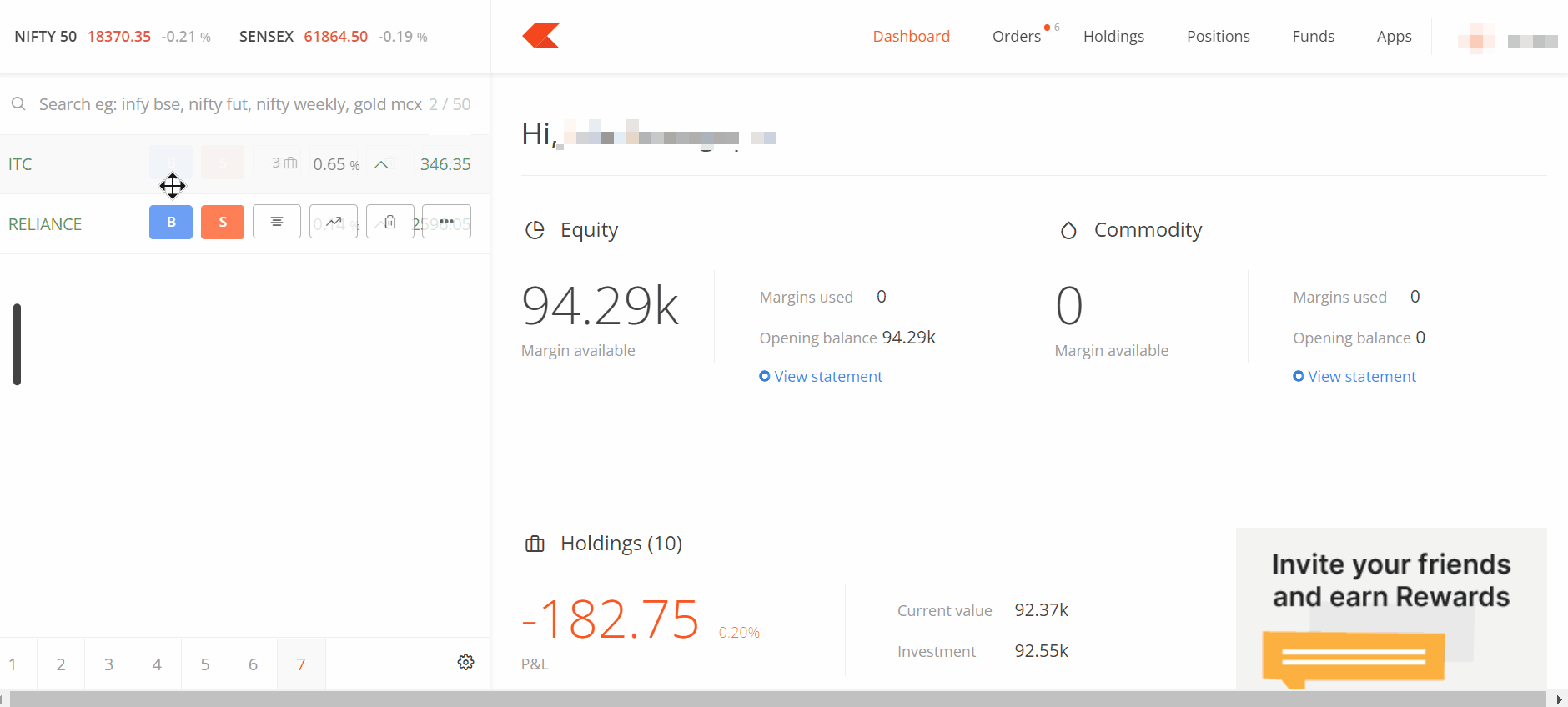The width and height of the screenshot is (1568, 707).
Task: Sell RELIANCE with S button
Action: (223, 222)
